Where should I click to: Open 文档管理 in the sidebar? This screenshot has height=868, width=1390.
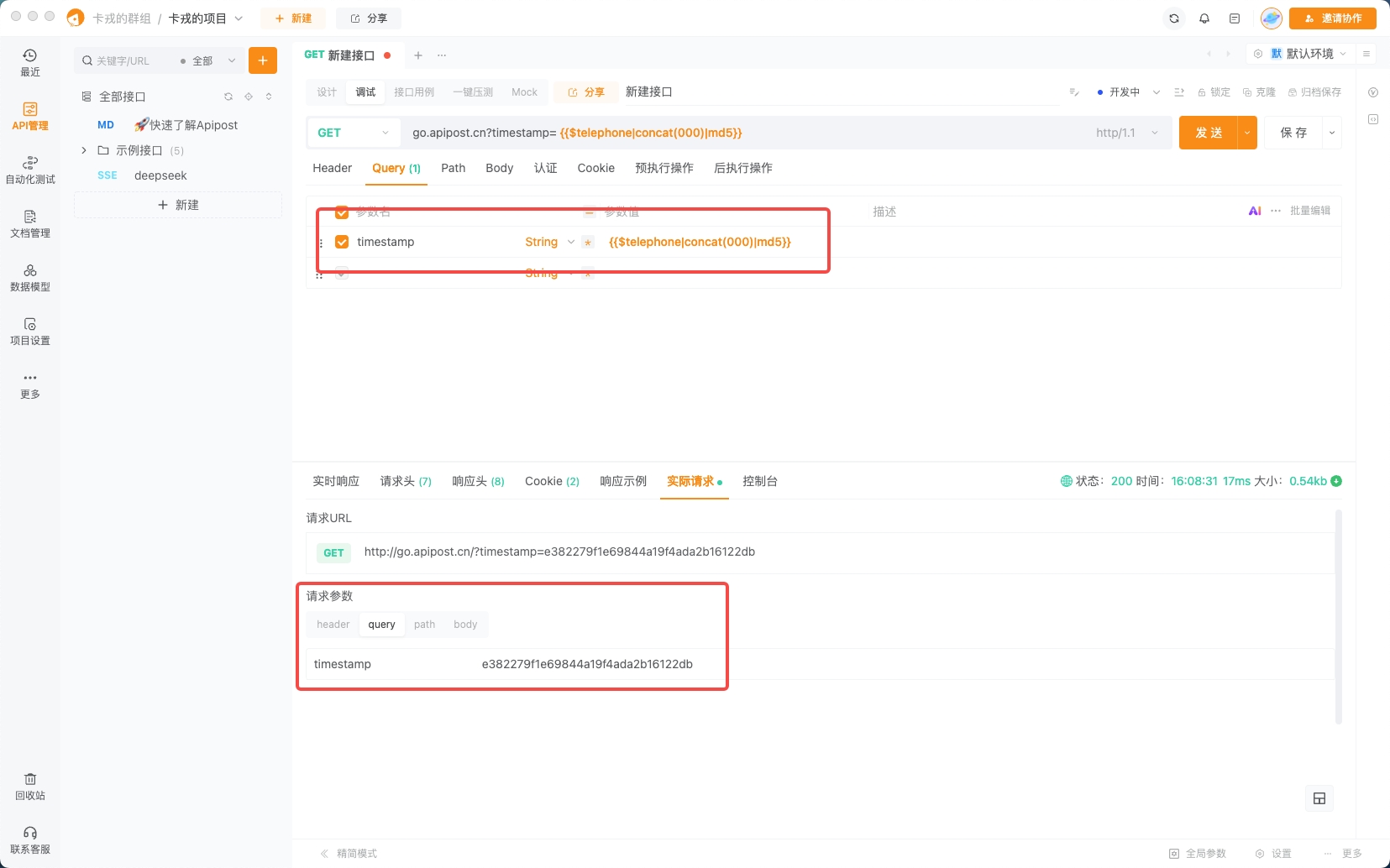pos(30,224)
